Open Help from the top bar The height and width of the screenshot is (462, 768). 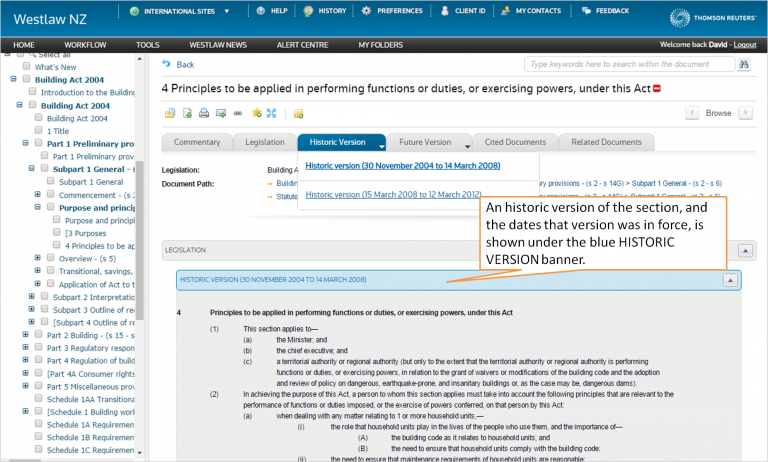pyautogui.click(x=272, y=11)
